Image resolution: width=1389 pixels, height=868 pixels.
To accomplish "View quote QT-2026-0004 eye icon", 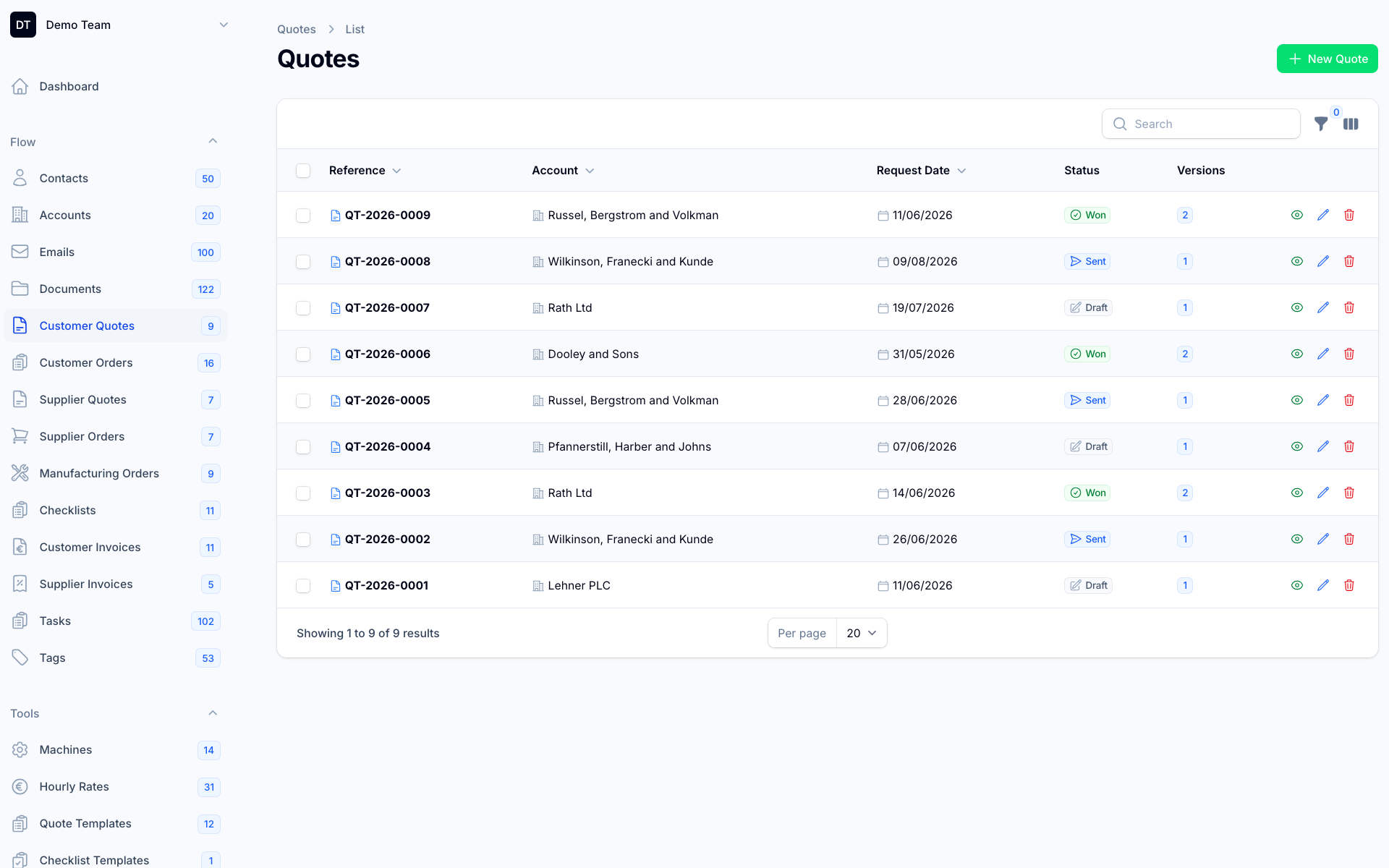I will pos(1297,446).
